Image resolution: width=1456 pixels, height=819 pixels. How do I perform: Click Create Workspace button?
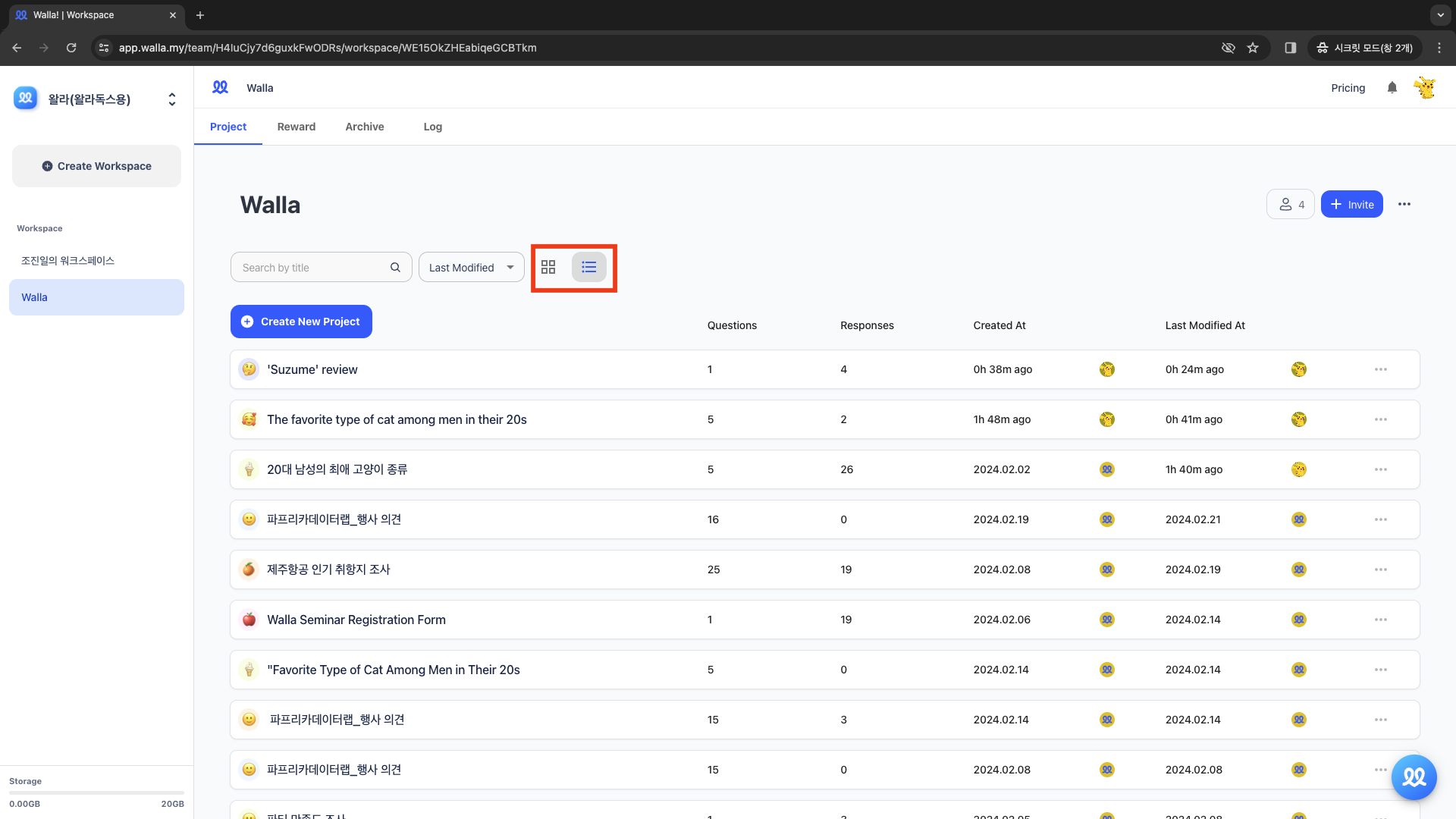click(x=96, y=166)
